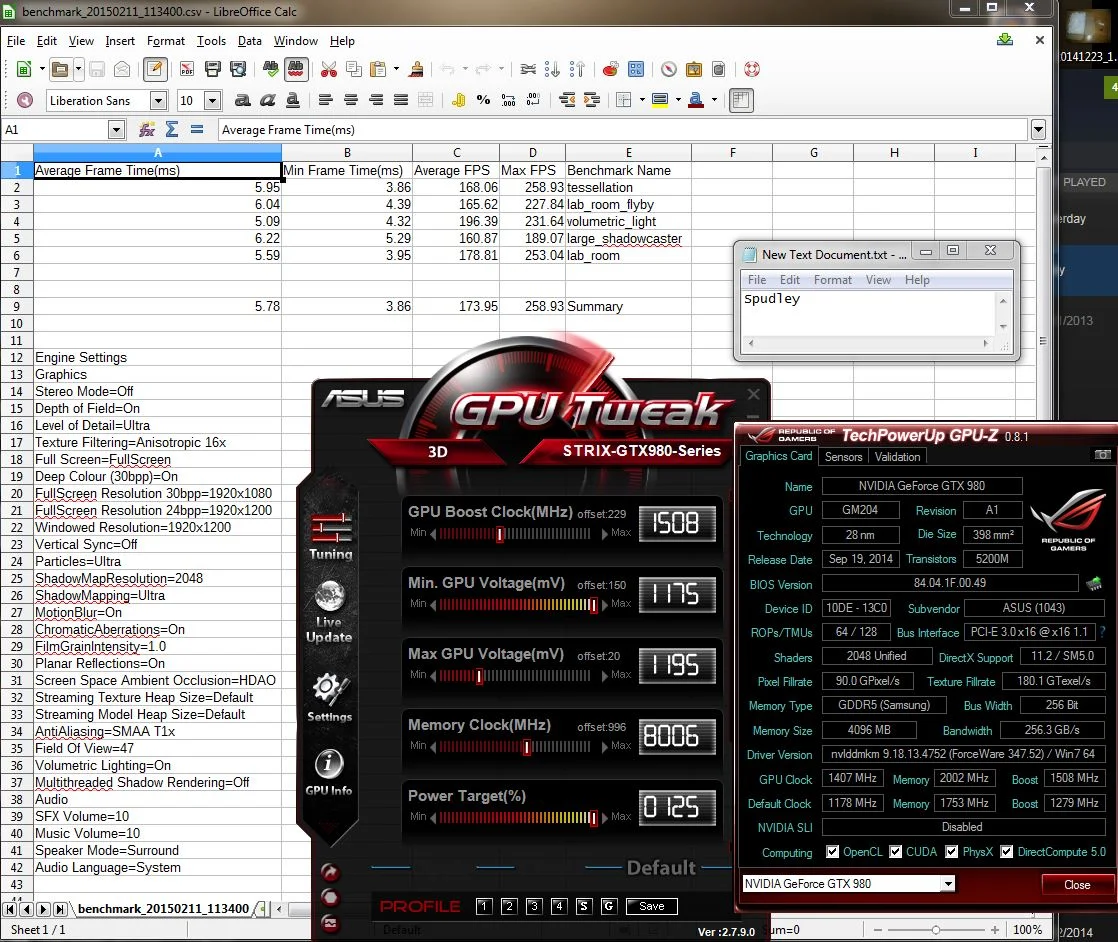Open the Data menu in Calc
Screen dimensions: 1118x942
250,41
